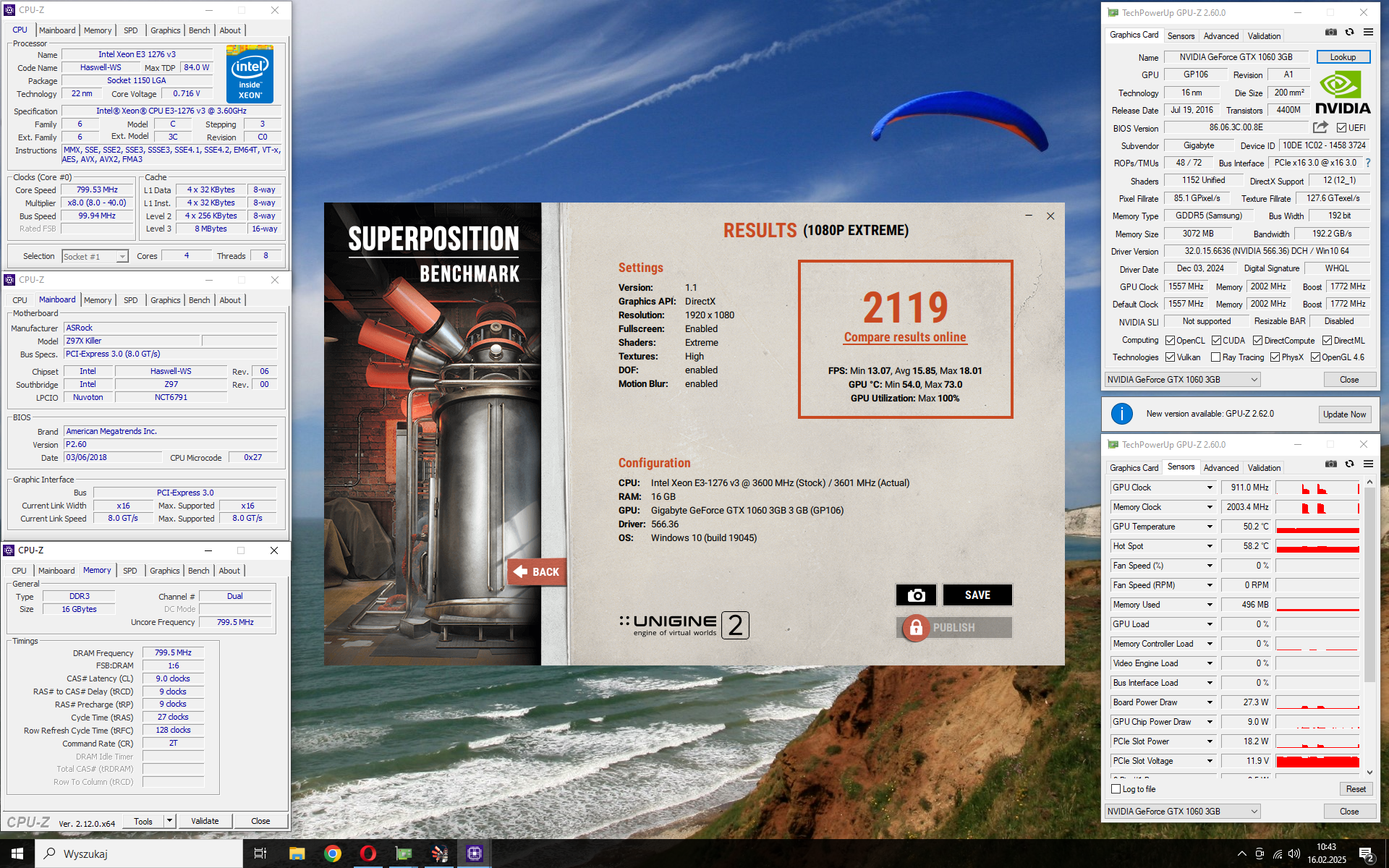The width and height of the screenshot is (1389, 868).
Task: Click the refresh icon in GPU-Z Sensors window
Action: [x=1349, y=464]
